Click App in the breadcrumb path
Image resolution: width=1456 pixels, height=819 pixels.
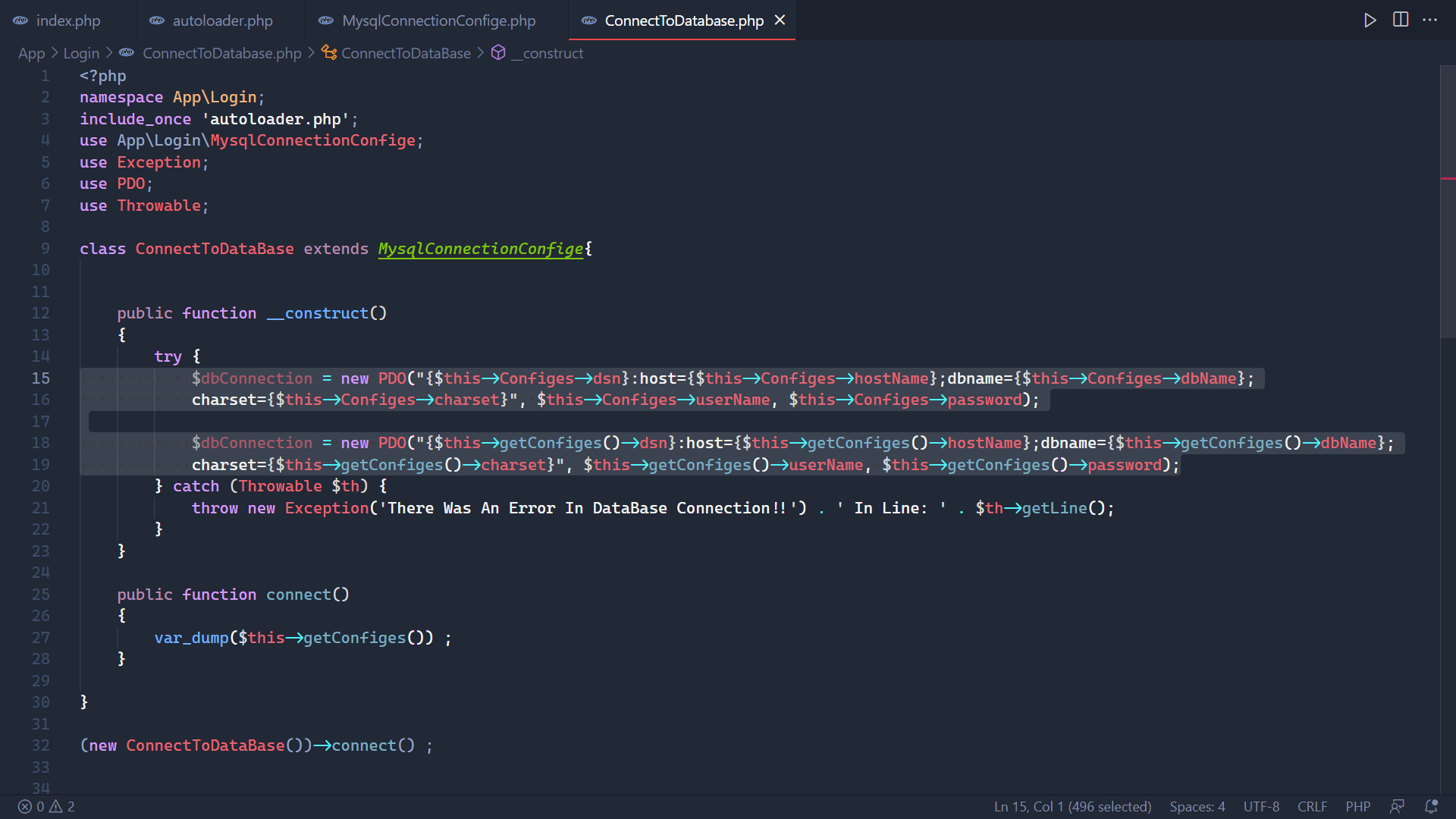[31, 53]
